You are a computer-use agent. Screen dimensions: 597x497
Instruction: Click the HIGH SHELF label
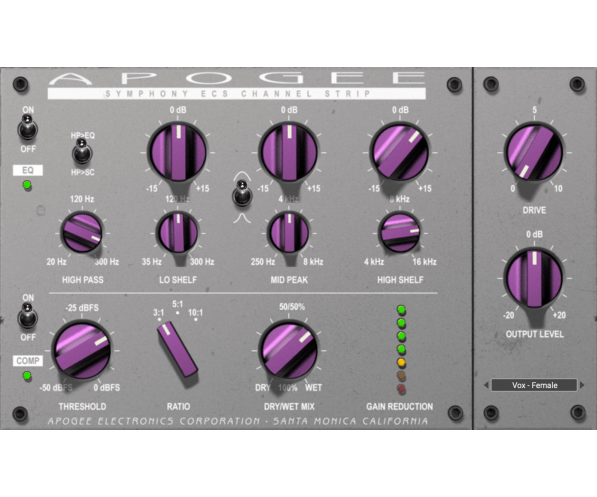400,280
